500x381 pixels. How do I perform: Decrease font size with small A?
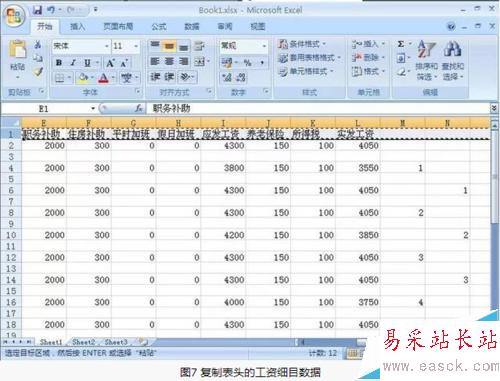pos(124,63)
